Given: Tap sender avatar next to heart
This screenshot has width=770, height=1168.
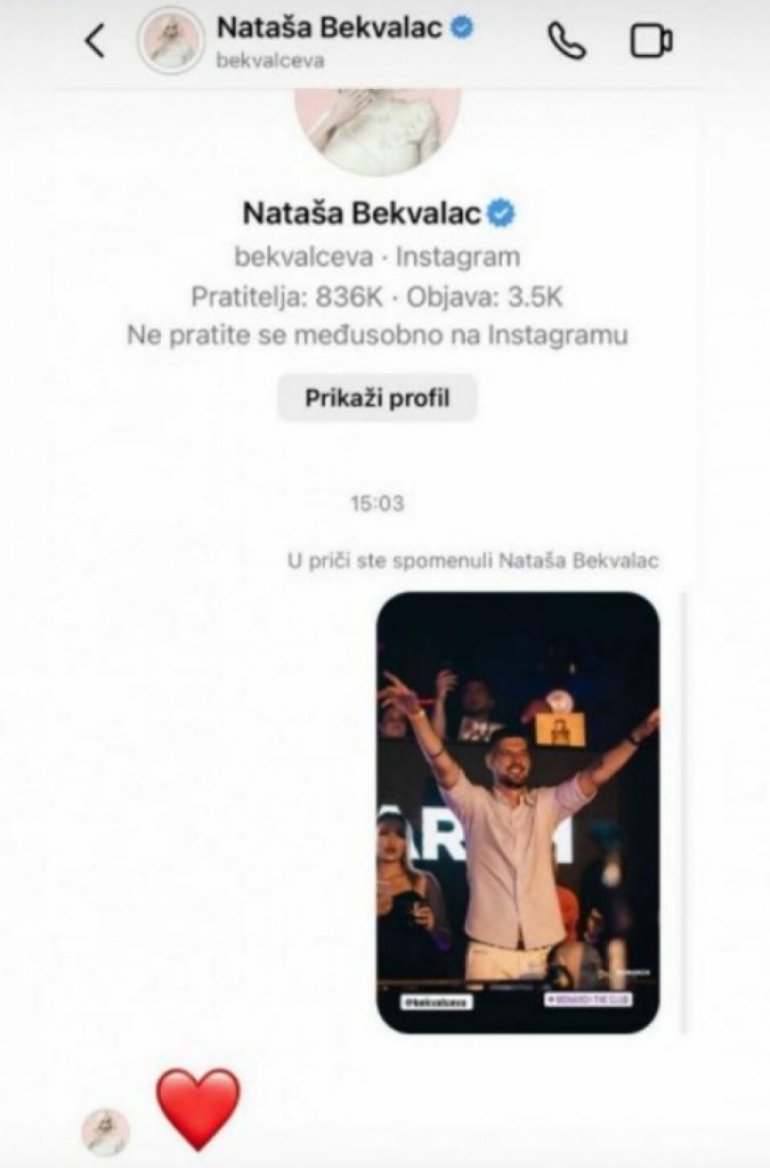Looking at the screenshot, I should click(x=105, y=1132).
